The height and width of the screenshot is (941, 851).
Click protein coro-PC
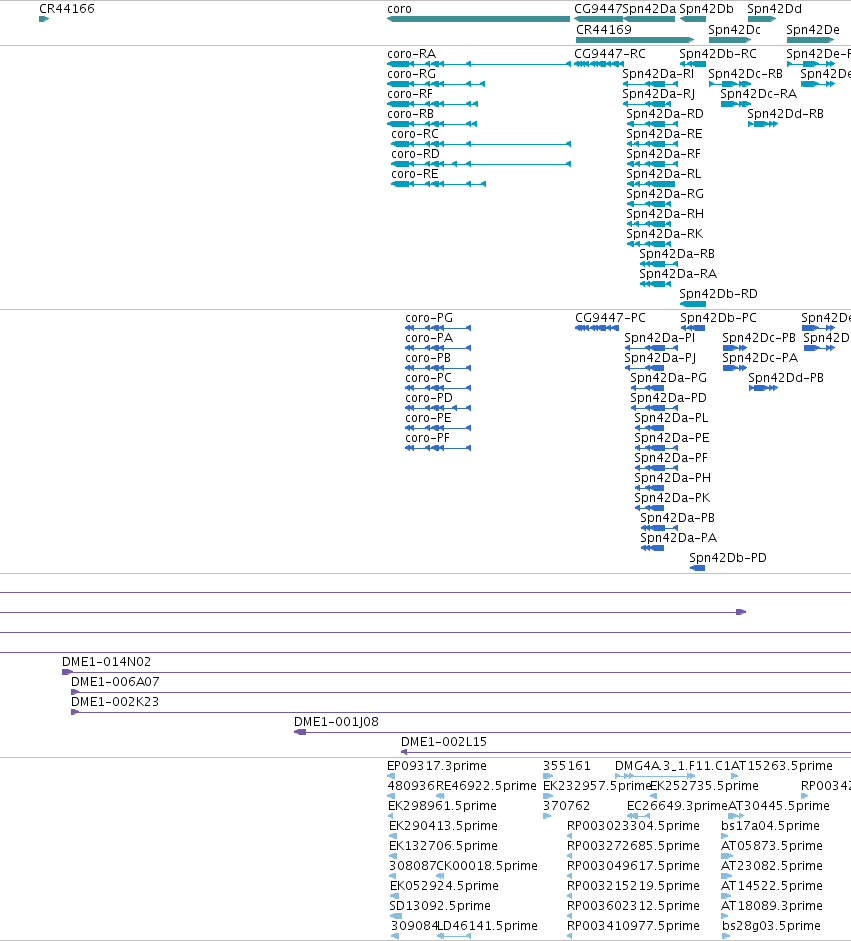(429, 378)
